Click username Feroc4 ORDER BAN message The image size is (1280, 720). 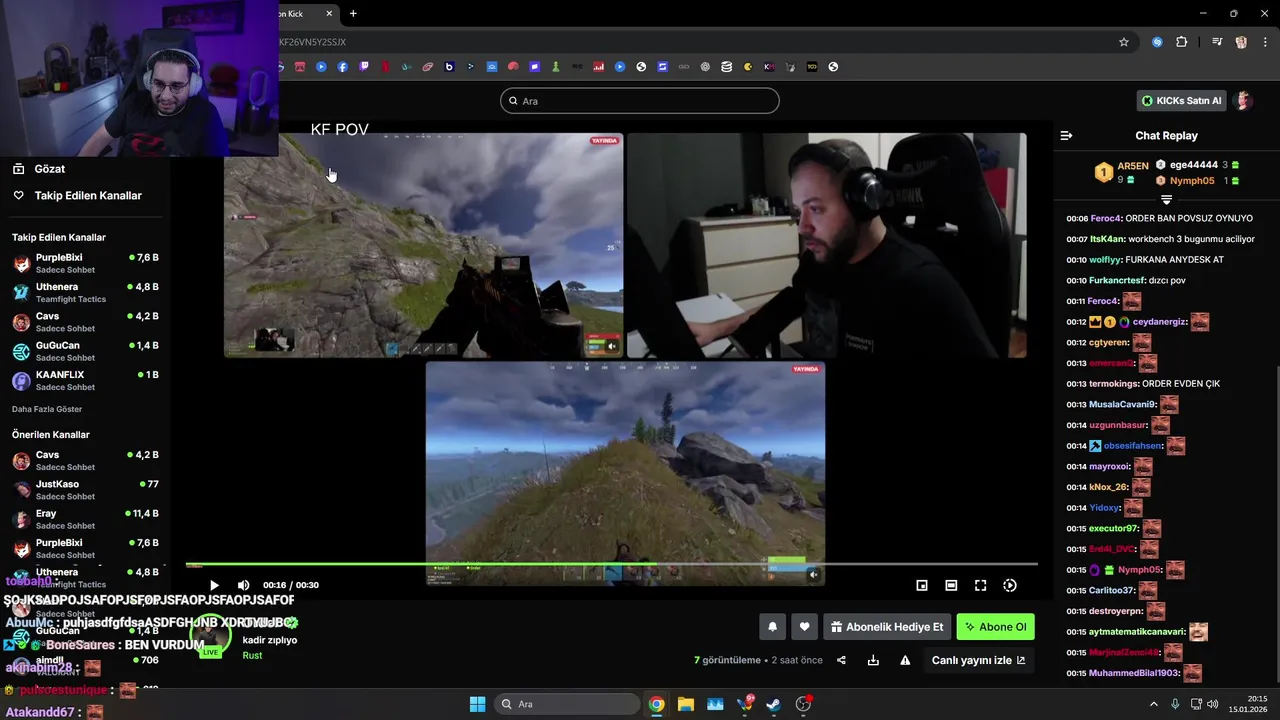pos(1105,218)
